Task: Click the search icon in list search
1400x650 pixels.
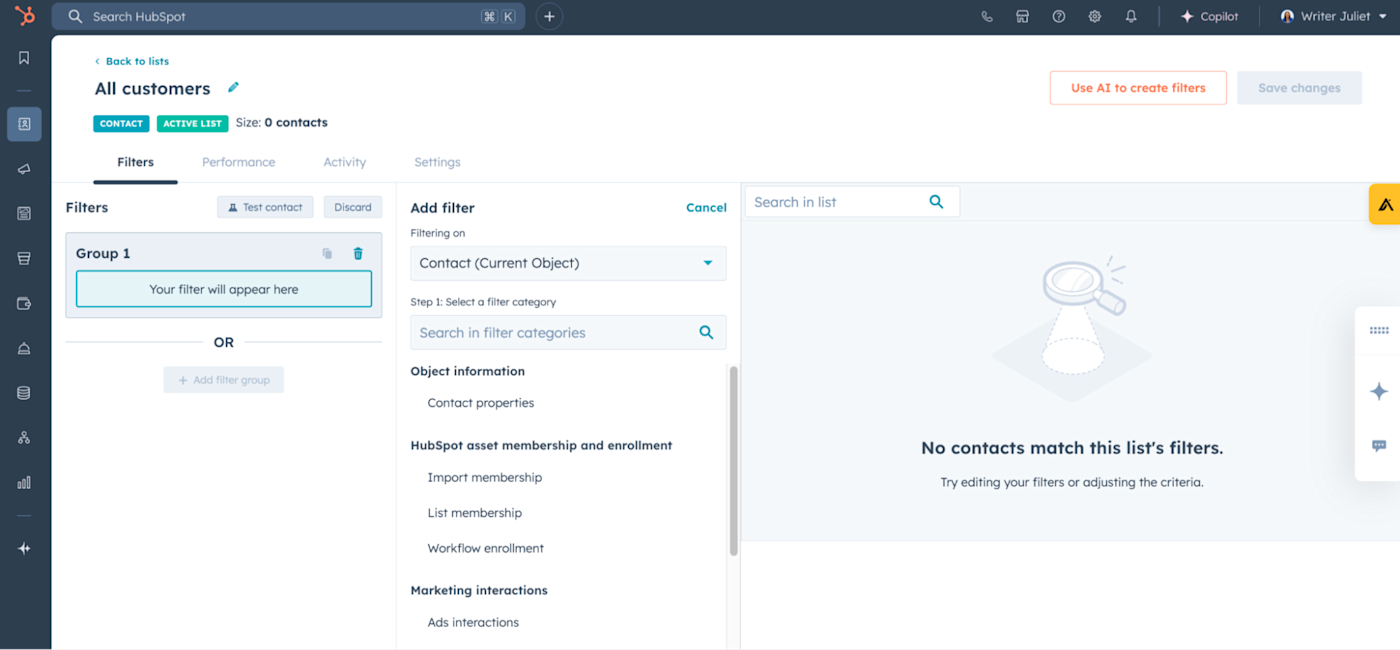Action: pyautogui.click(x=936, y=202)
